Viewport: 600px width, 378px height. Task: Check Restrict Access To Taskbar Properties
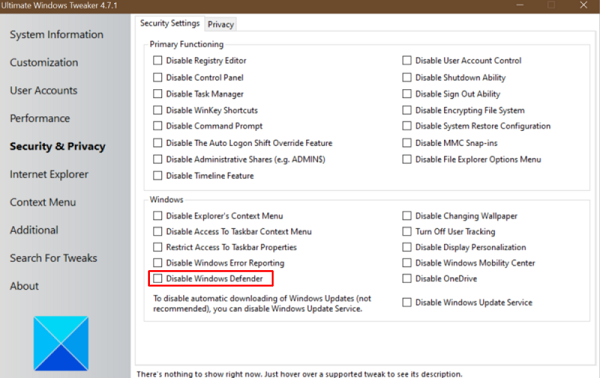coord(157,247)
